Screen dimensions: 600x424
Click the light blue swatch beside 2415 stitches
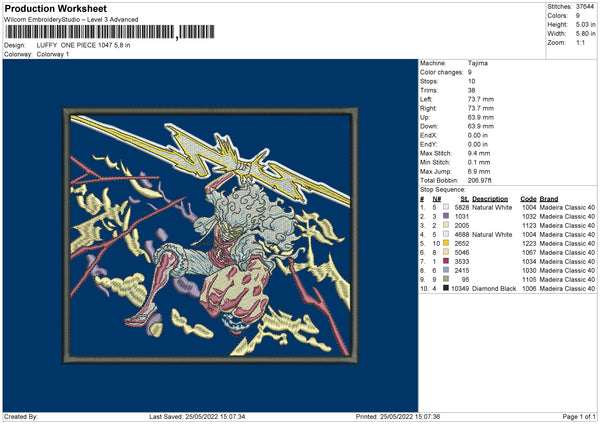coord(446,270)
